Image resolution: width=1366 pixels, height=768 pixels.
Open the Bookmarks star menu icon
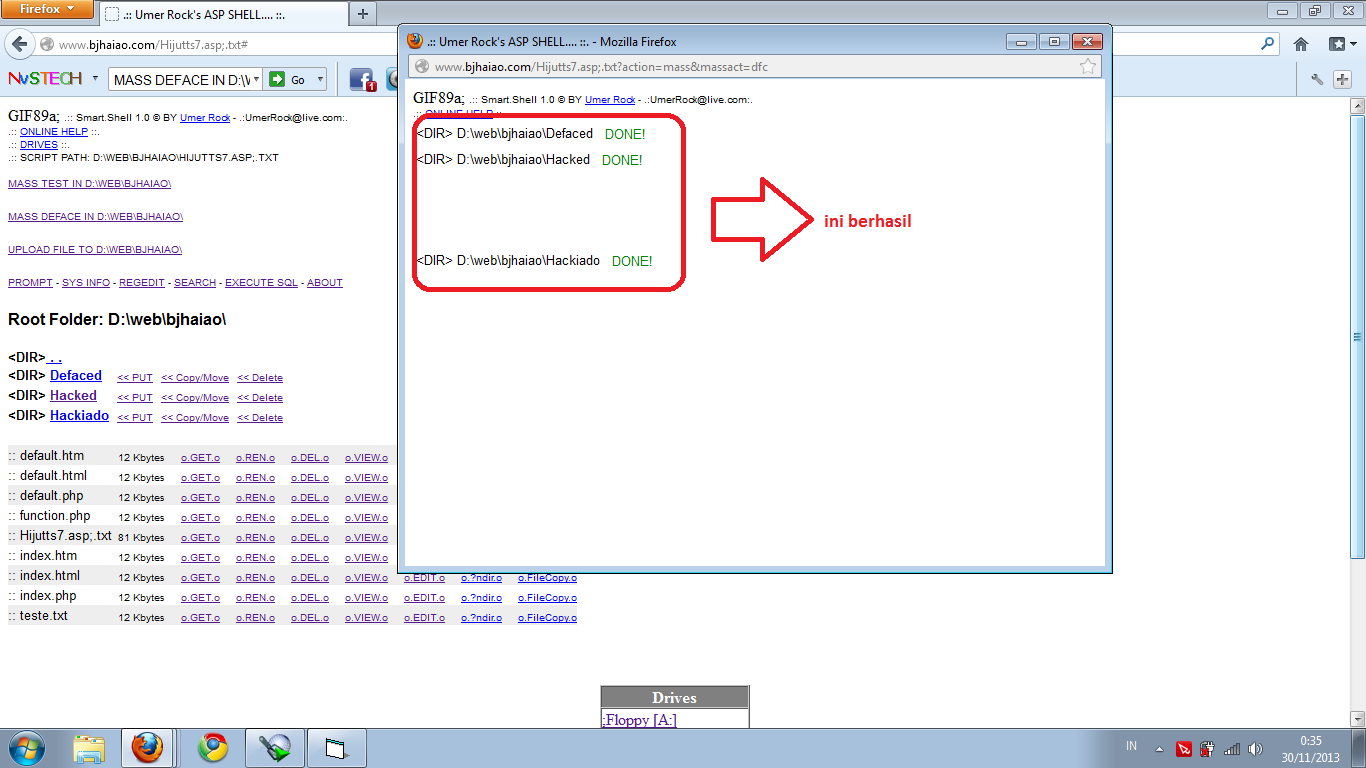click(x=1339, y=45)
